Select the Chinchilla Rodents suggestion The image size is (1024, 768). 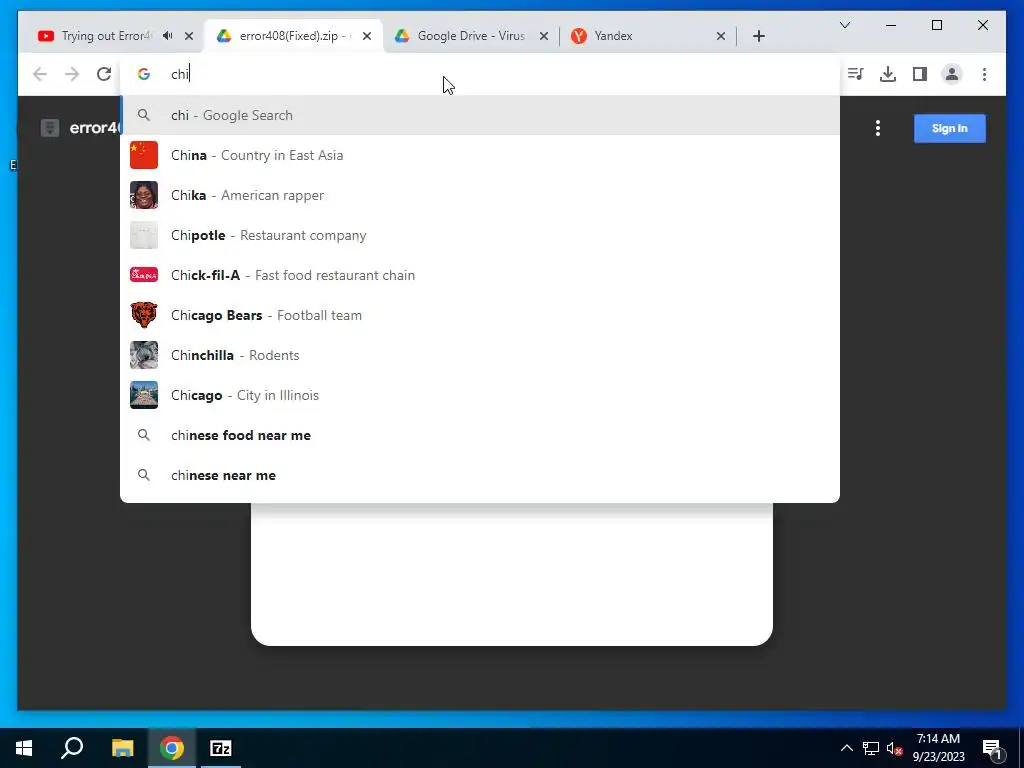[479, 355]
